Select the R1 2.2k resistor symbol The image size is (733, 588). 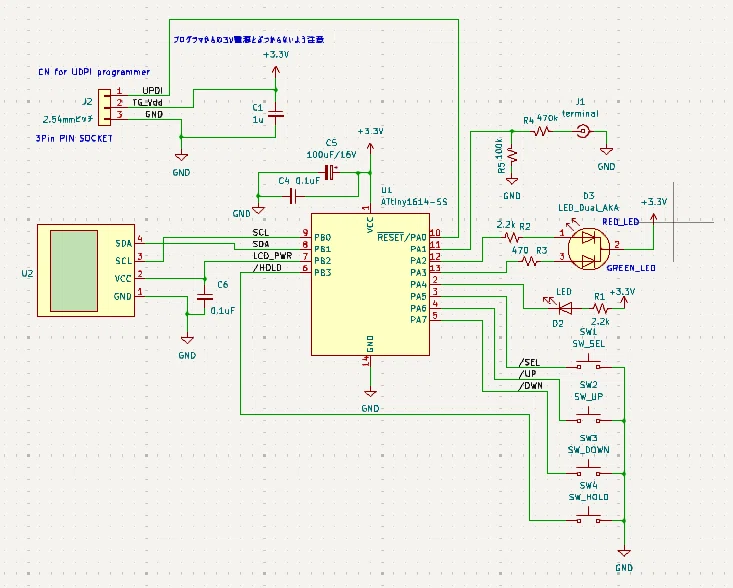click(600, 308)
